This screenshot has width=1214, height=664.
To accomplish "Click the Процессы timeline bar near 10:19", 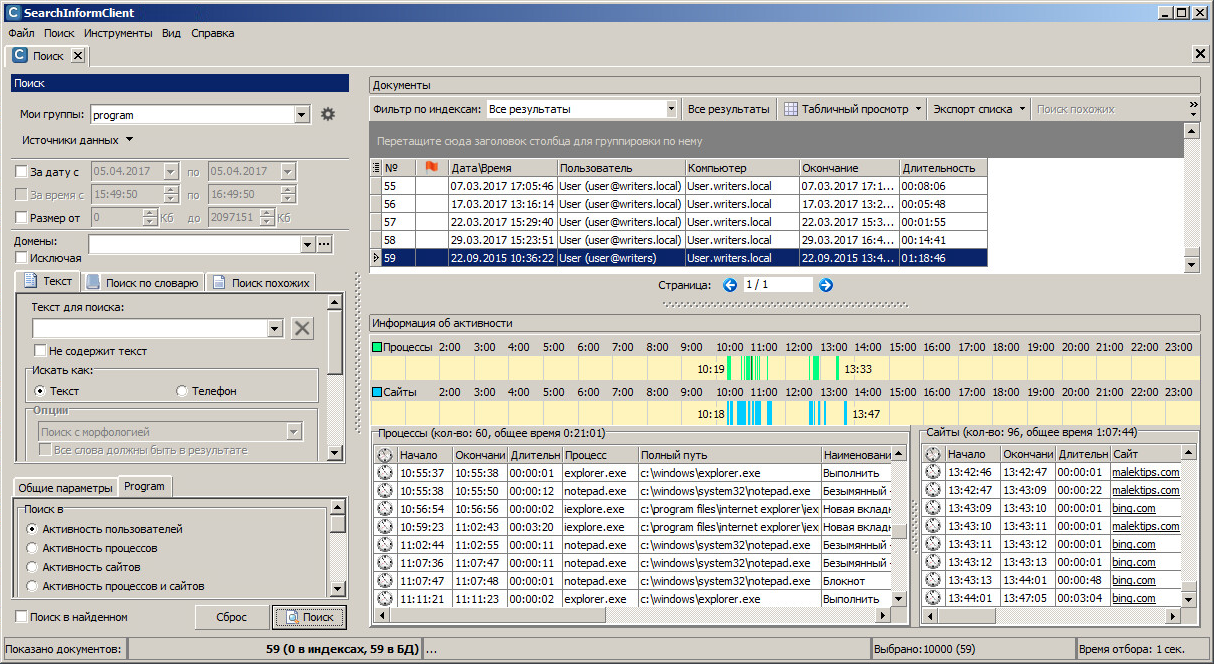I will pos(730,368).
